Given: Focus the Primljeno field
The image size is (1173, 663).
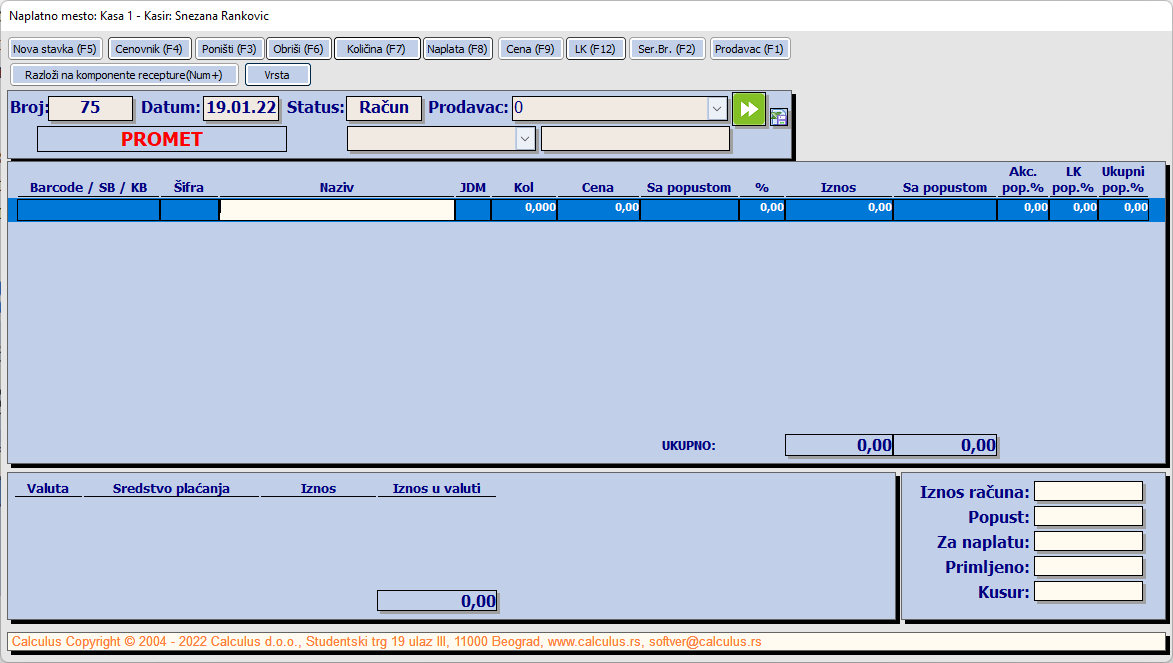Looking at the screenshot, I should point(1088,566).
